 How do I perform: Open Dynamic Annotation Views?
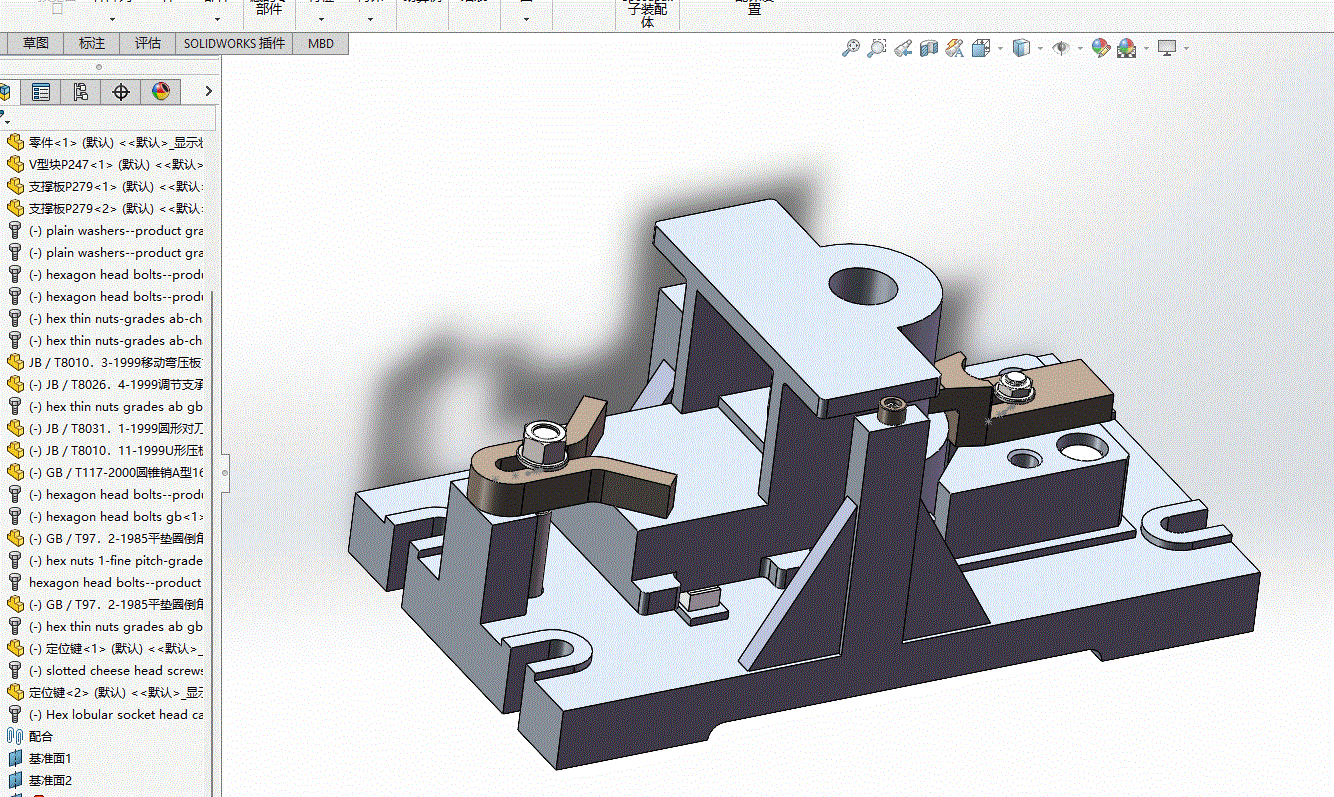click(x=955, y=47)
